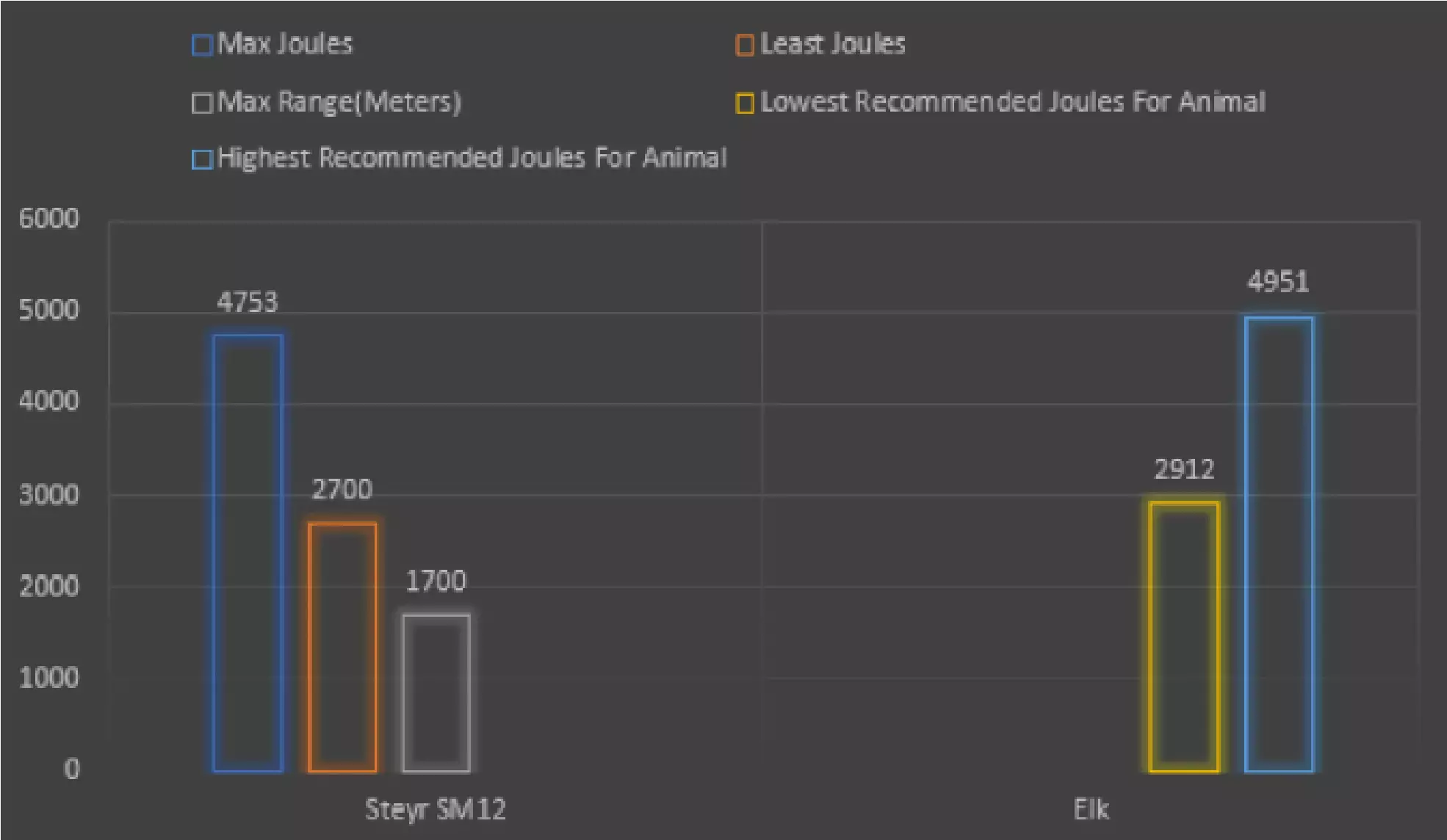Select the Max Joules legend text
The height and width of the screenshot is (840, 1447).
click(285, 44)
